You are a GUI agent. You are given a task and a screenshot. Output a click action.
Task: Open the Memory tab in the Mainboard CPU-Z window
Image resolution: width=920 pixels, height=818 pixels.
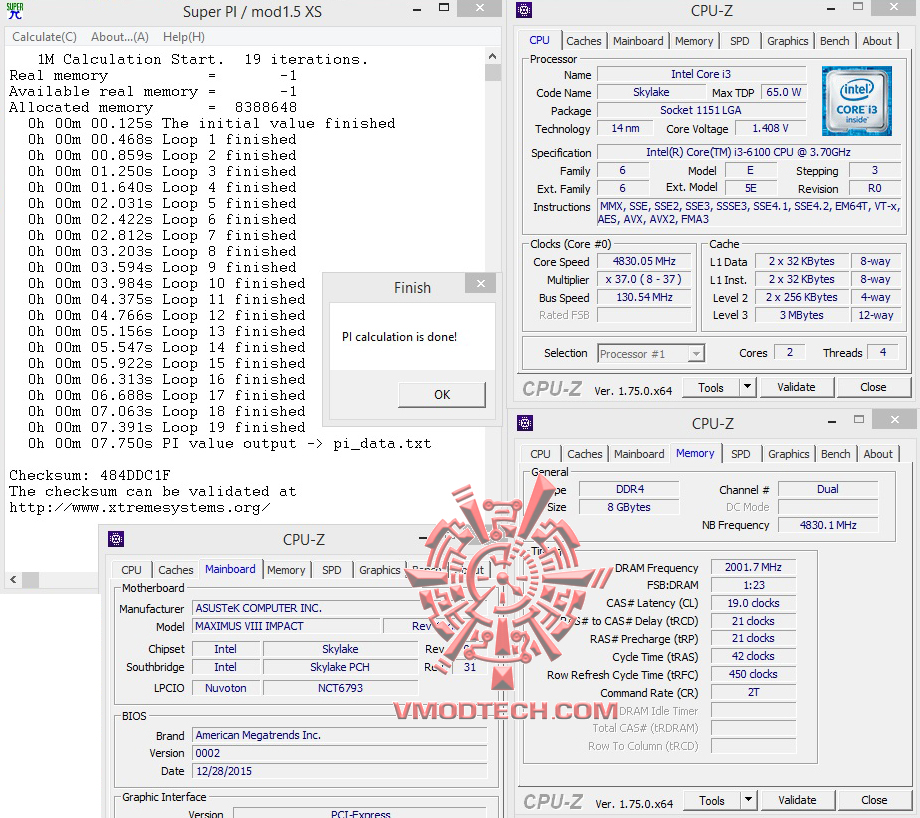click(286, 570)
